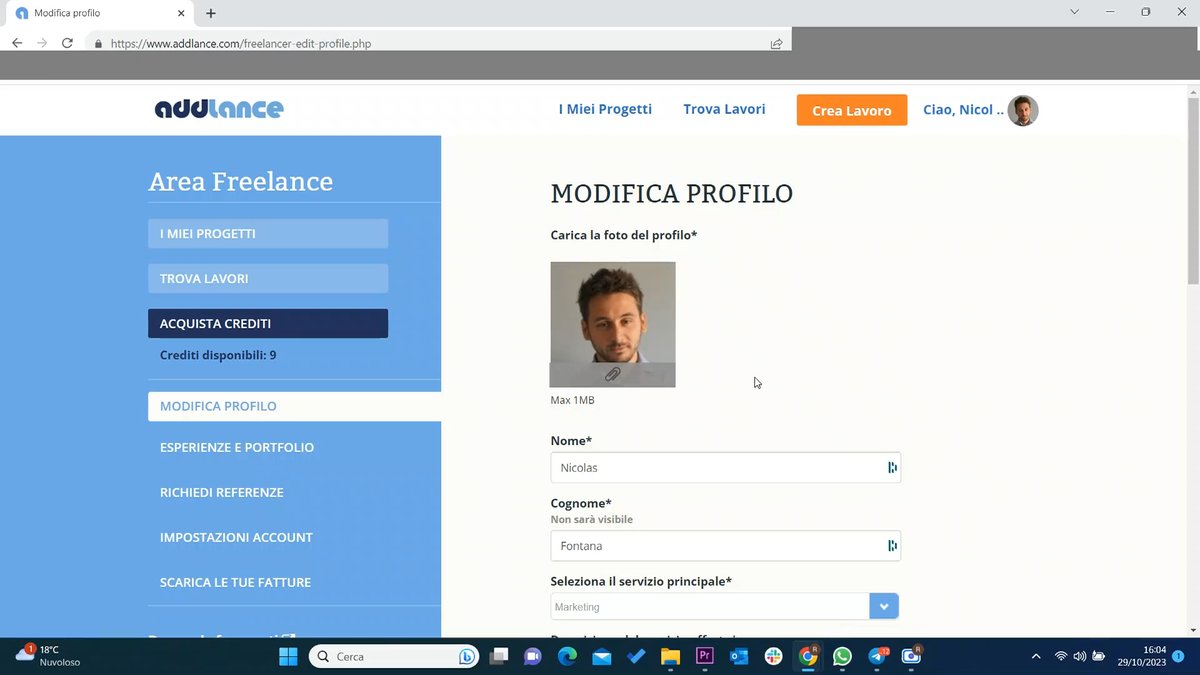Open a new browser tab

[x=211, y=13]
